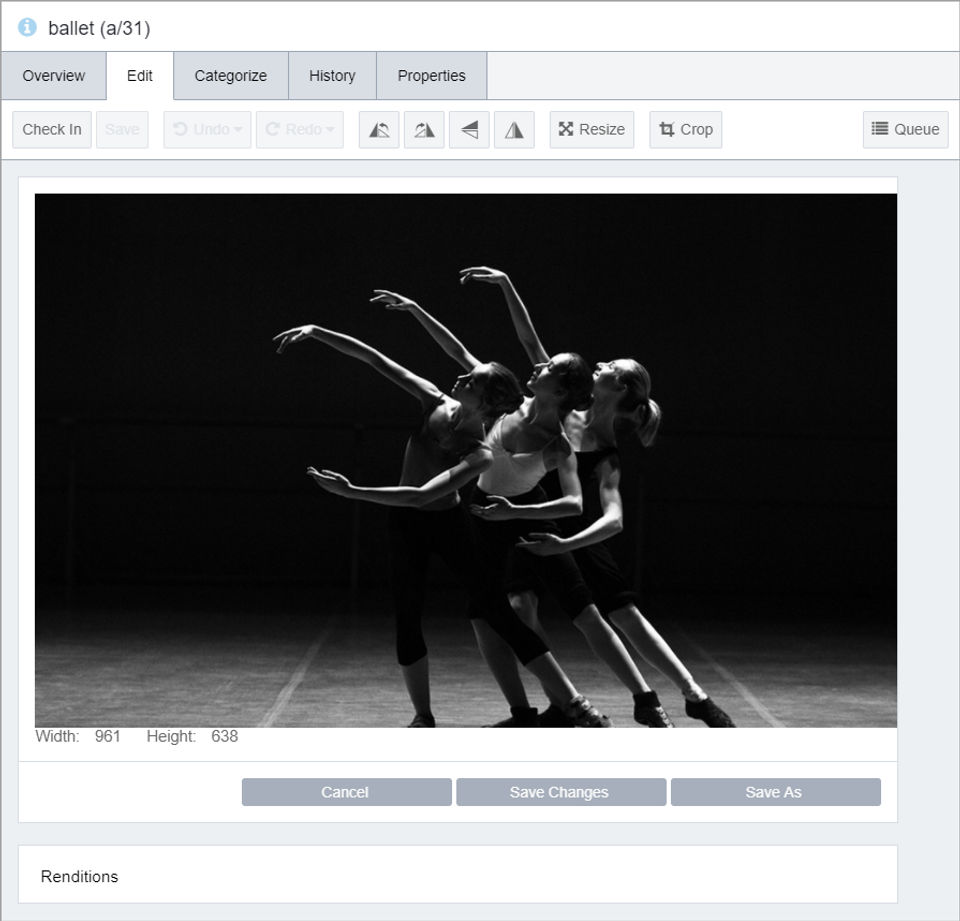Screen dimensions: 960x921
Task: Cancel the image edits
Action: [347, 792]
